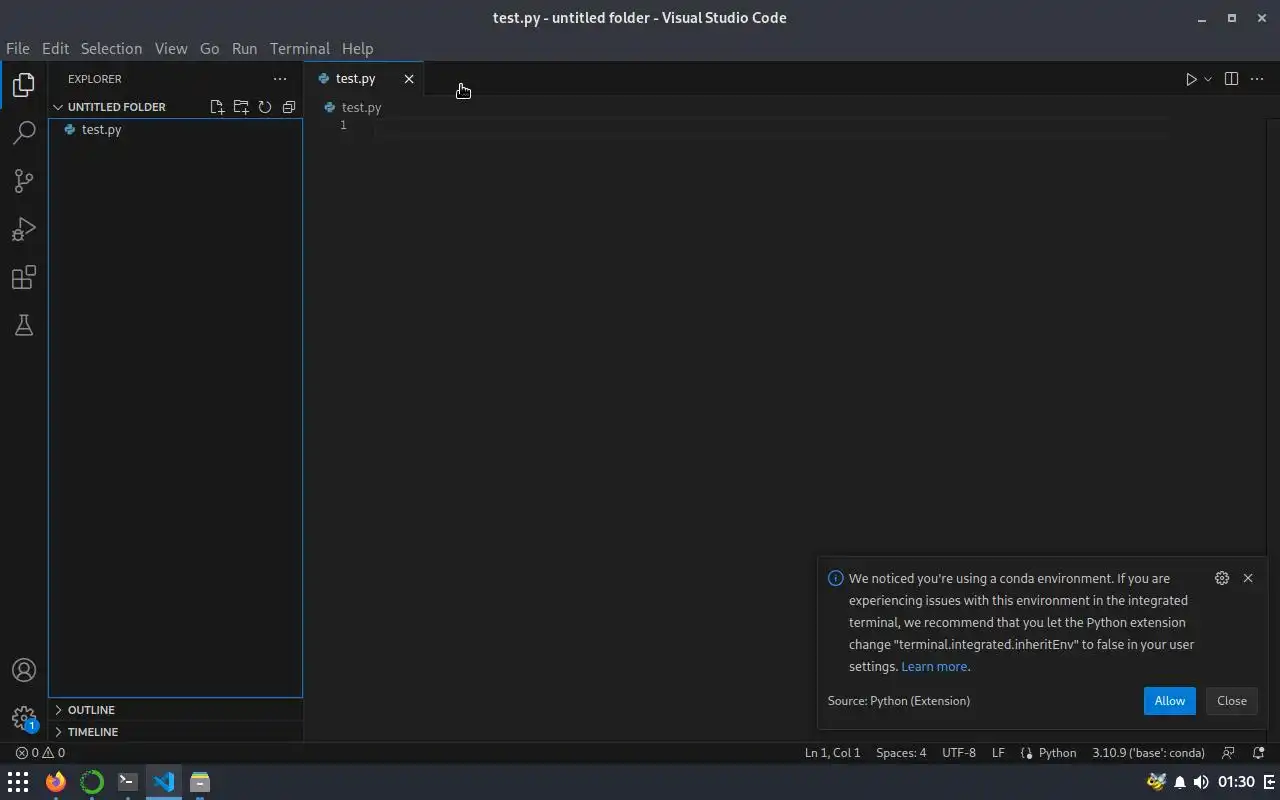Open the file manager from taskbar
Image resolution: width=1280 pixels, height=800 pixels.
click(x=200, y=782)
